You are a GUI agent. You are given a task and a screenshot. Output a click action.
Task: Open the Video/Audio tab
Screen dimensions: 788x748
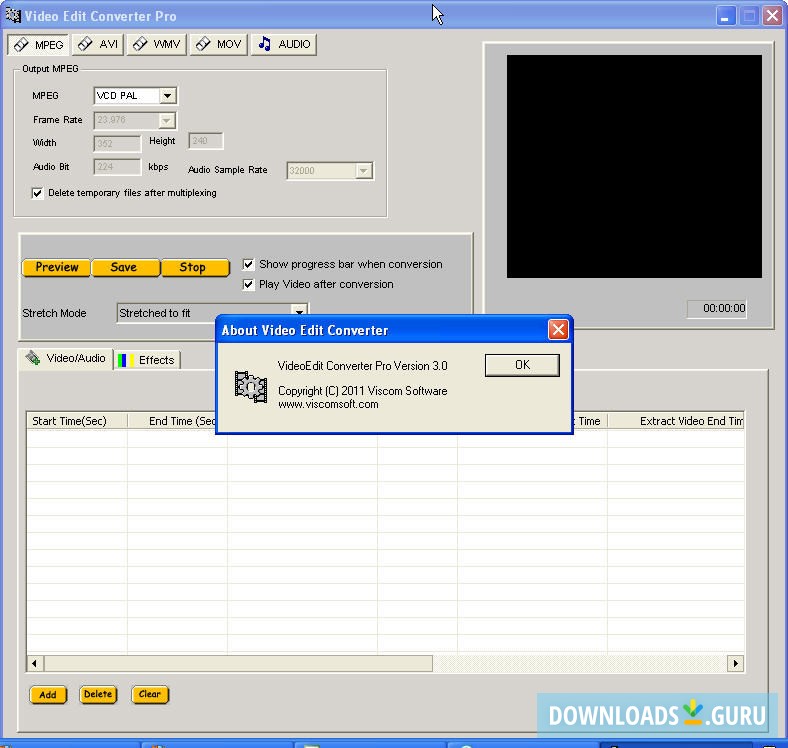point(66,358)
